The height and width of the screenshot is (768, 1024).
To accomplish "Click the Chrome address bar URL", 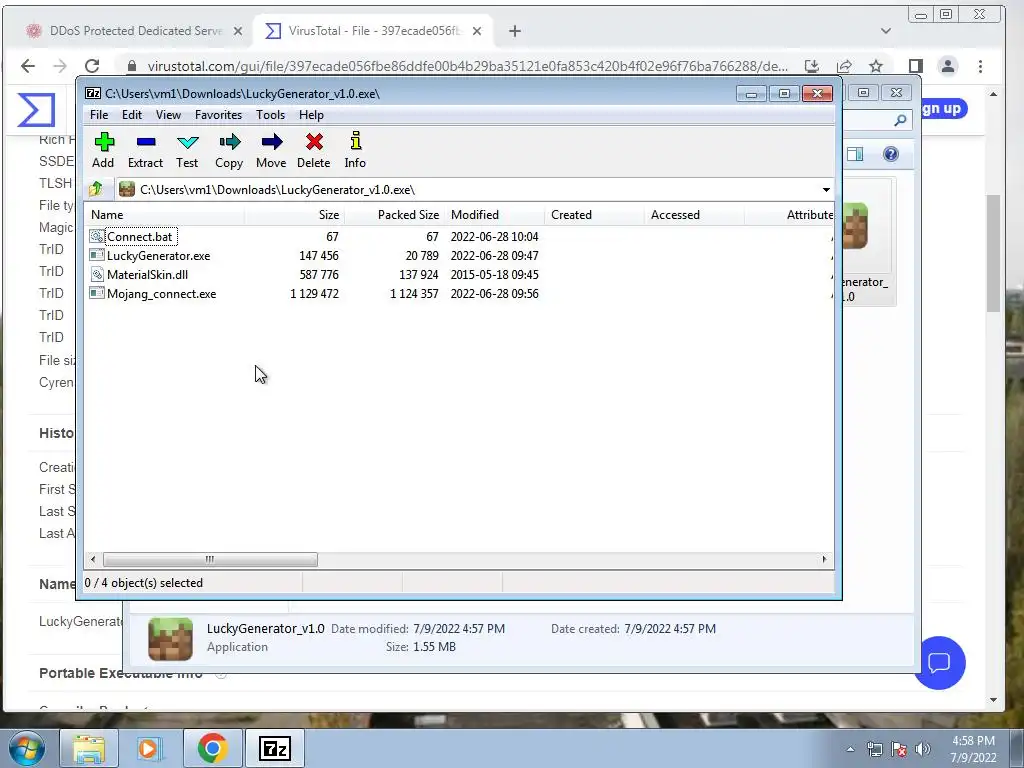I will (x=467, y=66).
